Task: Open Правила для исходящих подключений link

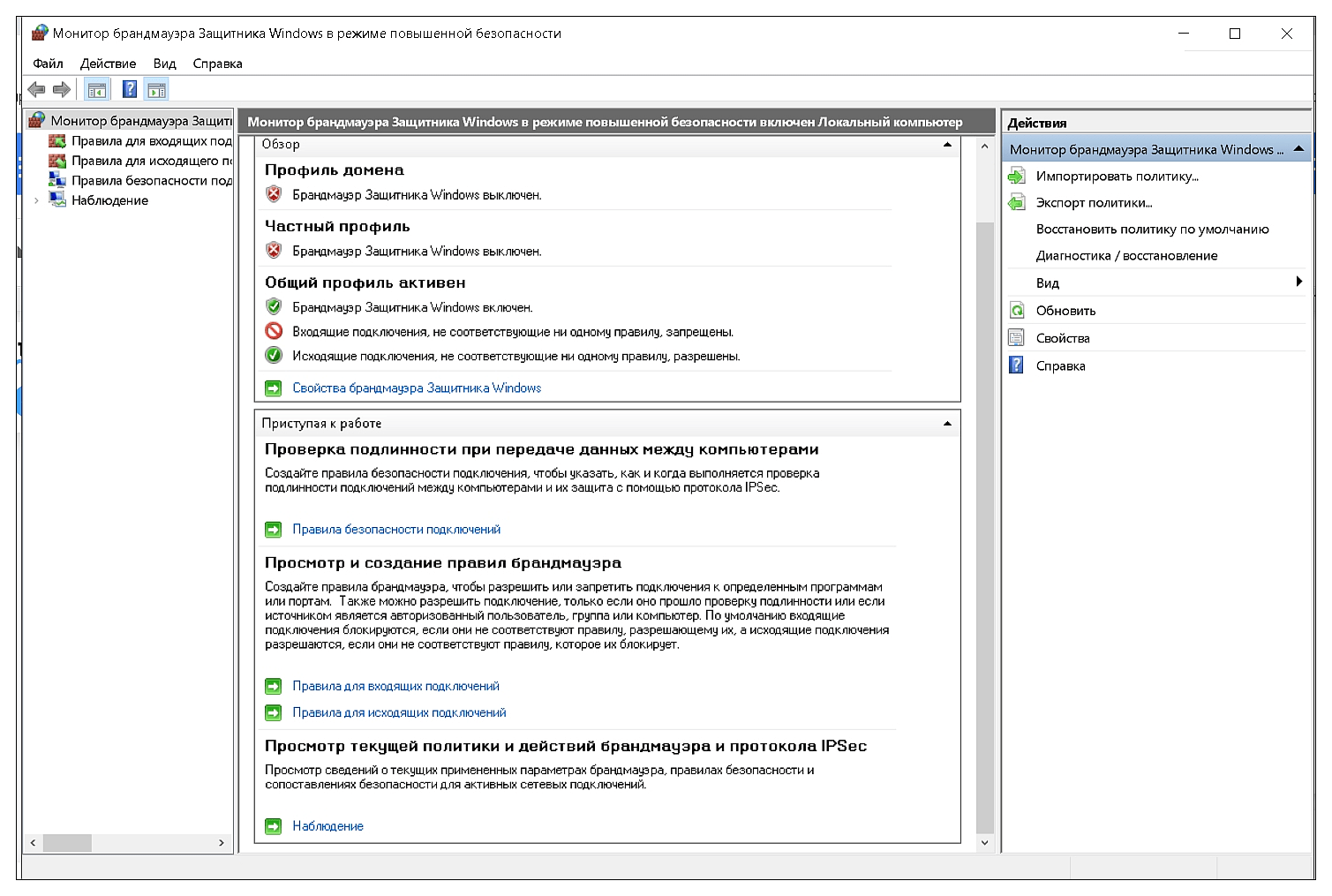Action: coord(399,712)
